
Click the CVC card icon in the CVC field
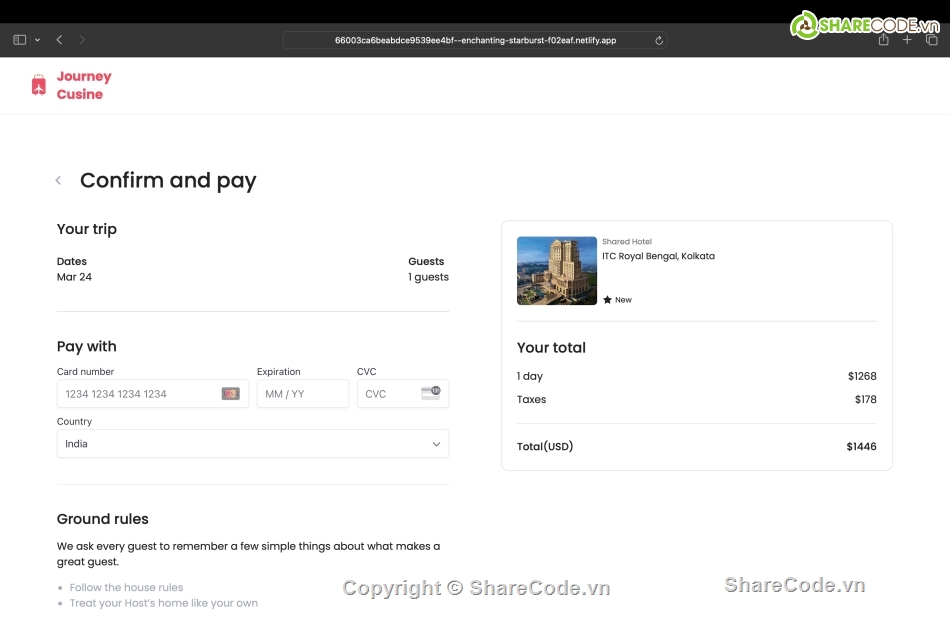[430, 393]
